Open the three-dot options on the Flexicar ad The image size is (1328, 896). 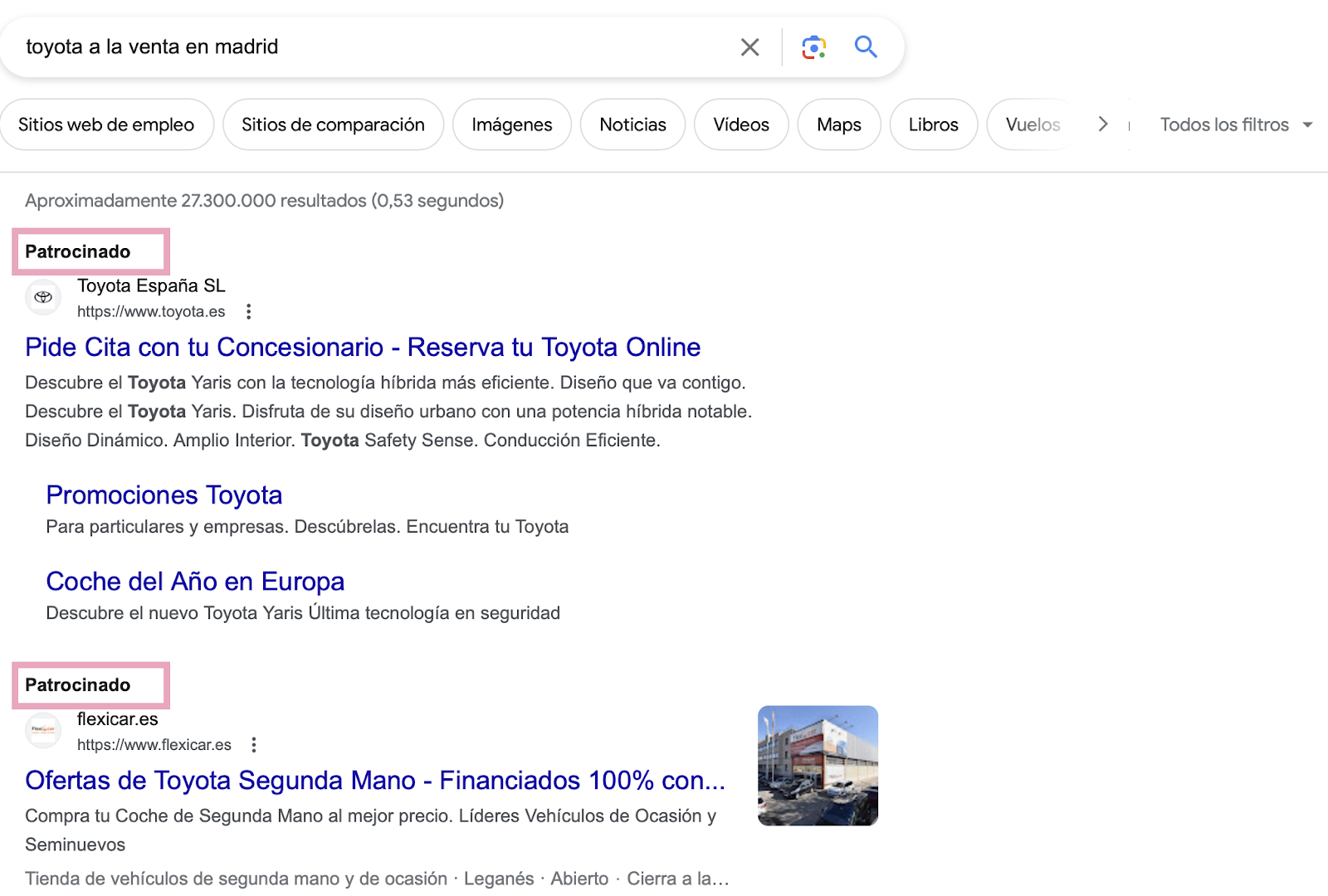(255, 745)
